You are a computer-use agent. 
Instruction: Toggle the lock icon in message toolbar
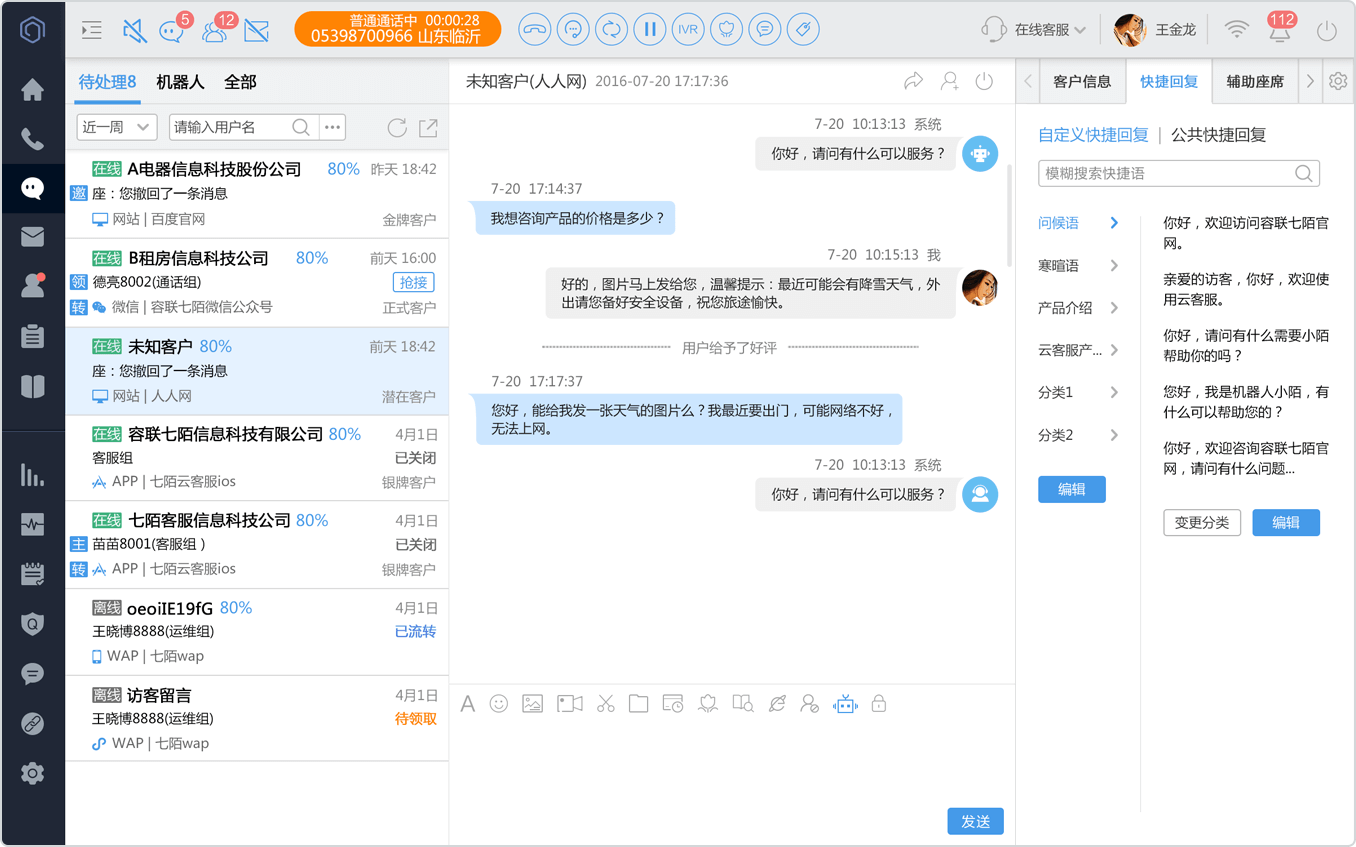(x=879, y=704)
